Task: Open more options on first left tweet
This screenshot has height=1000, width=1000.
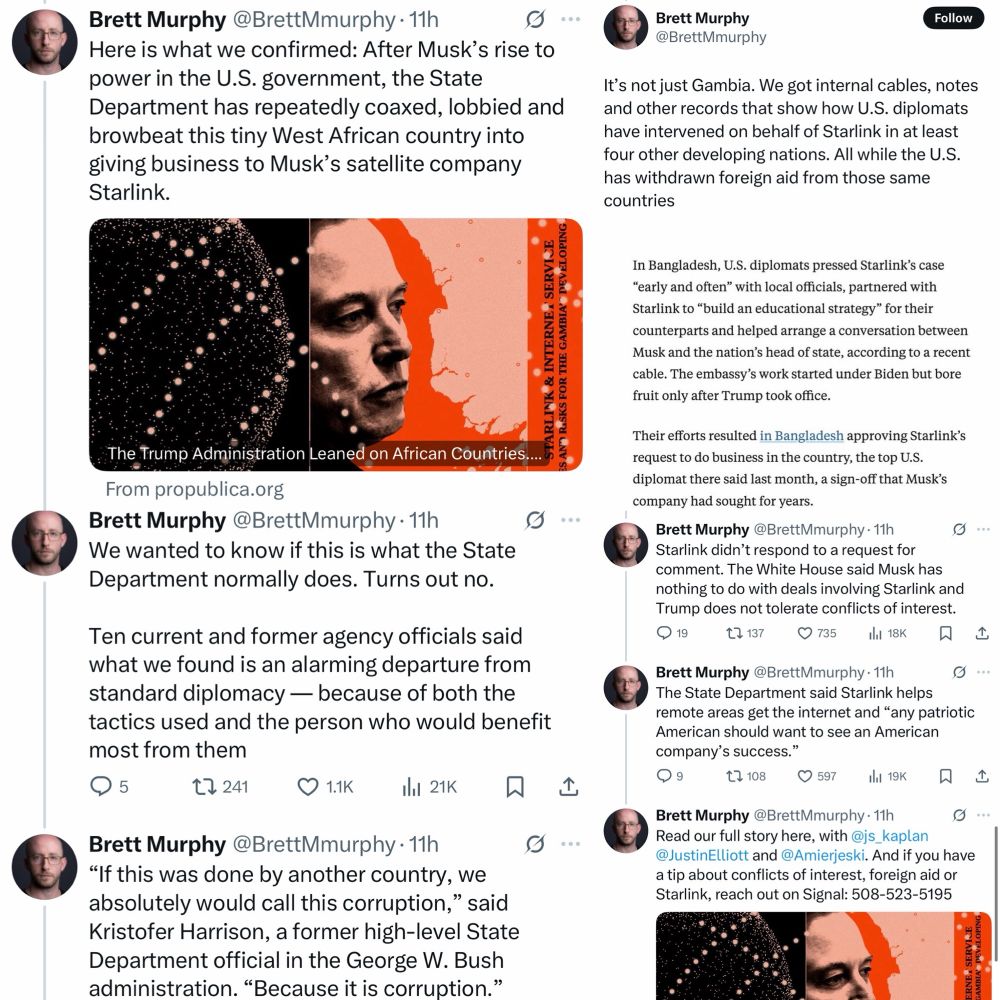Action: tap(570, 19)
